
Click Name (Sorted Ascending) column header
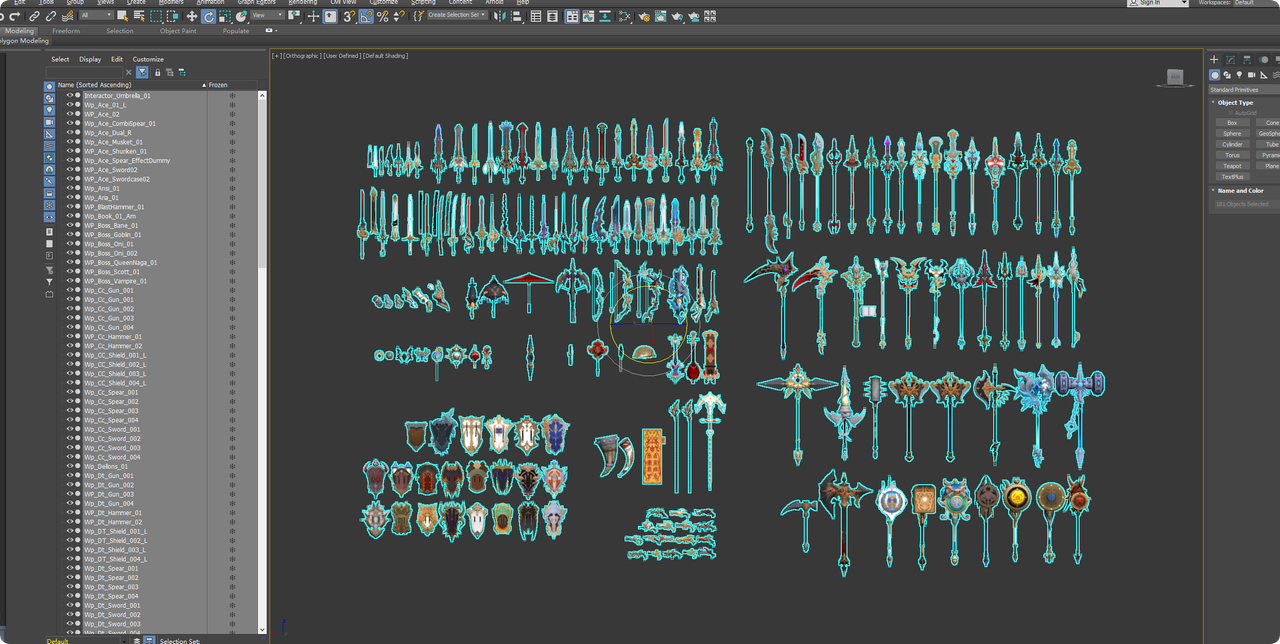tap(130, 85)
